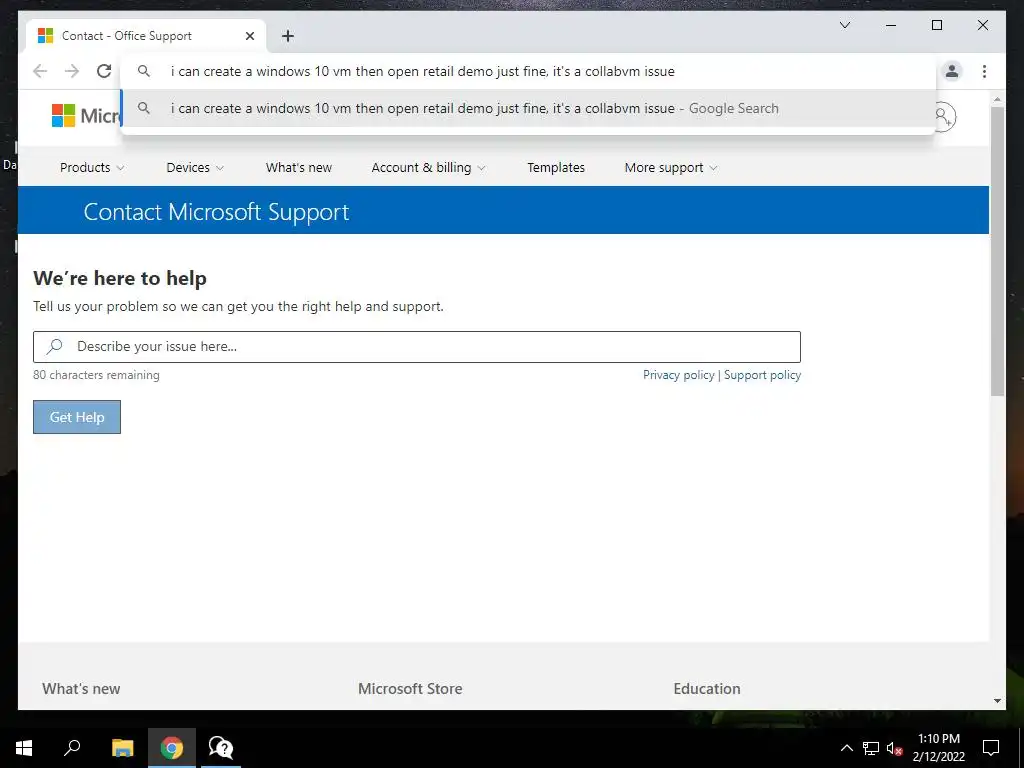Click the address bar text field
This screenshot has width=1024, height=768.
(x=528, y=71)
